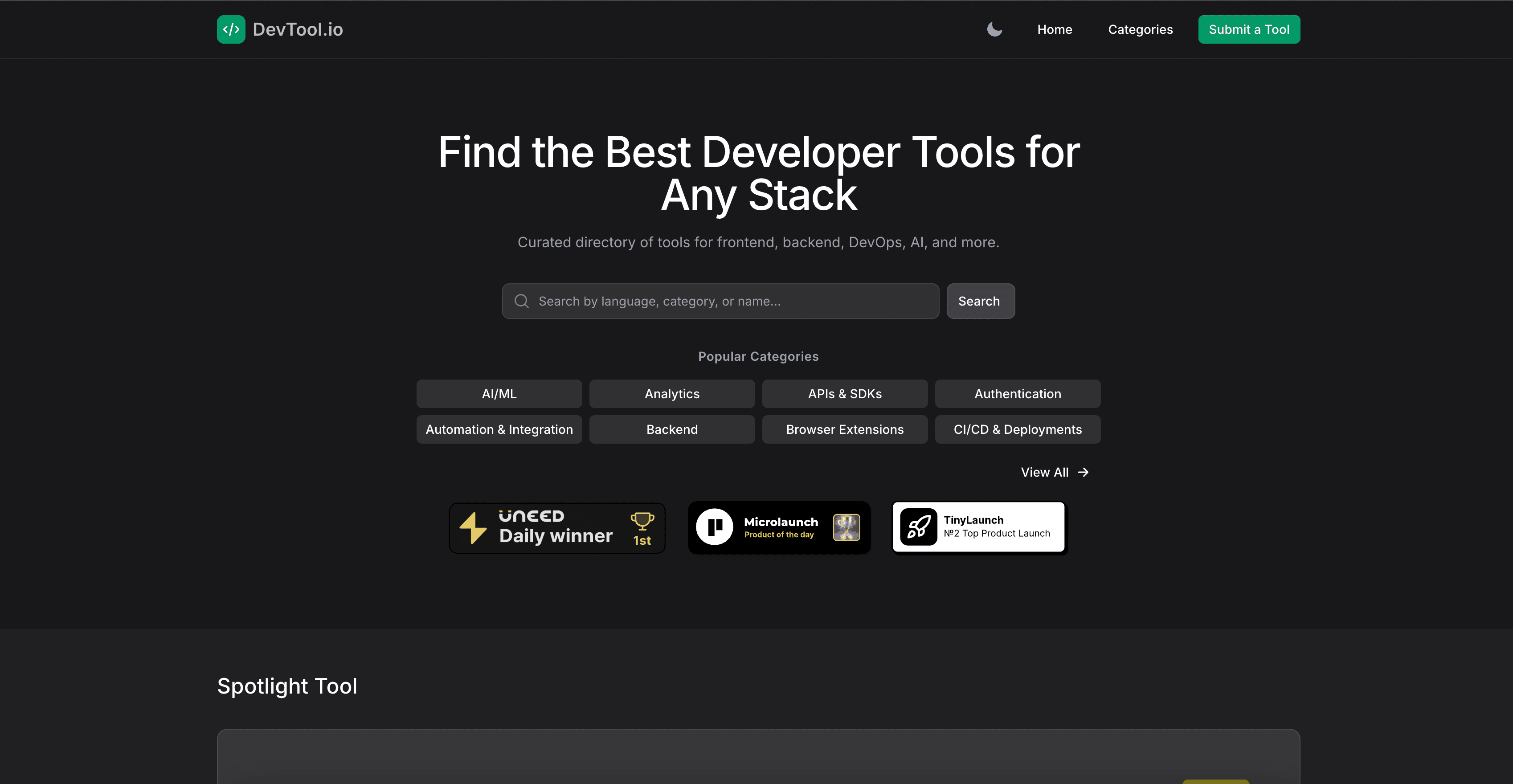The image size is (1513, 784).
Task: Click the Microlaunch award medal image
Action: [x=846, y=527]
